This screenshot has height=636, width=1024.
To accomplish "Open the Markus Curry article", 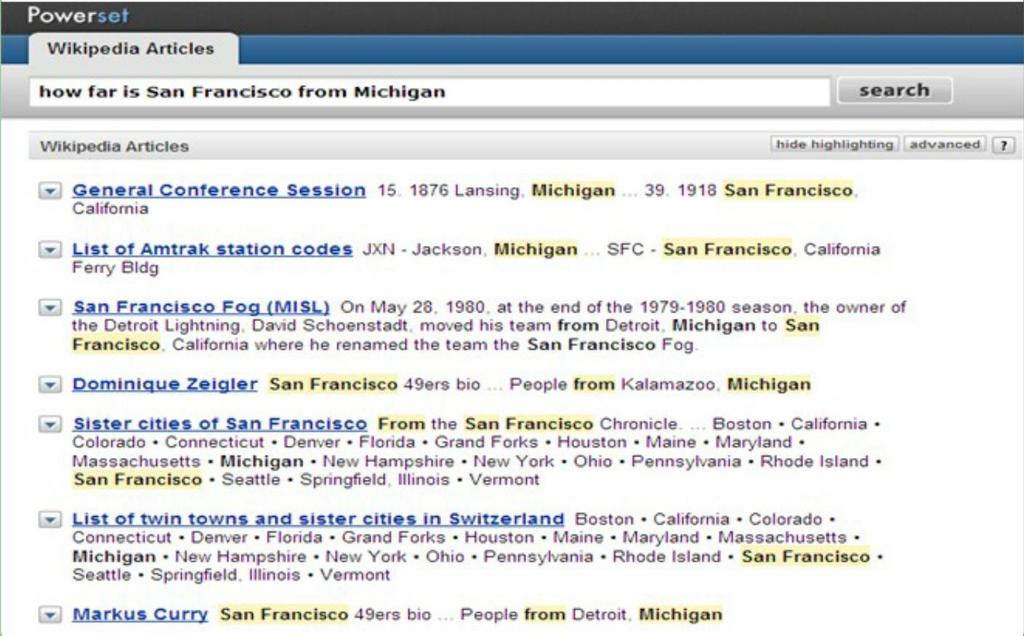I will [x=140, y=614].
